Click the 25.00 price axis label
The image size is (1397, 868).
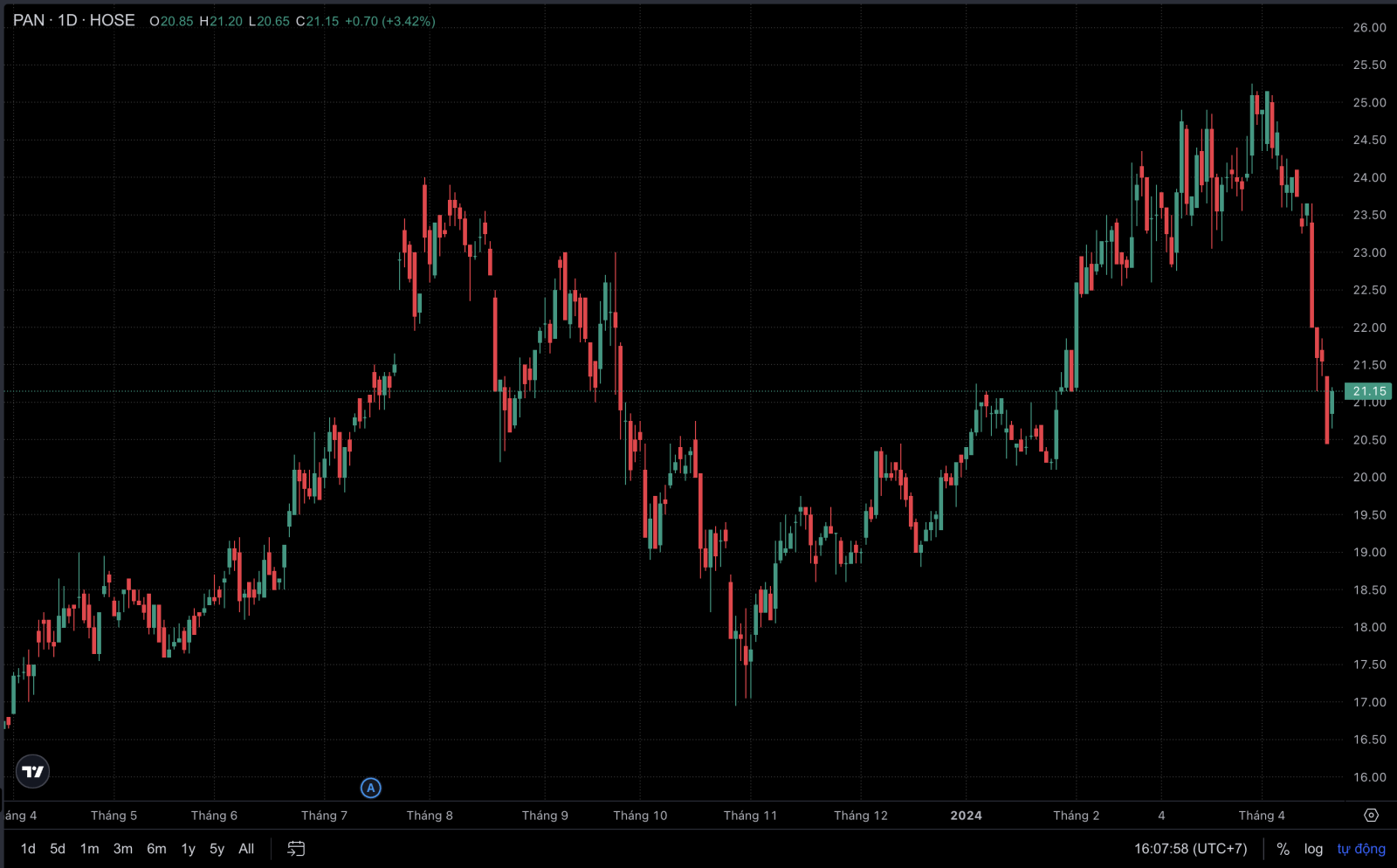click(x=1369, y=102)
